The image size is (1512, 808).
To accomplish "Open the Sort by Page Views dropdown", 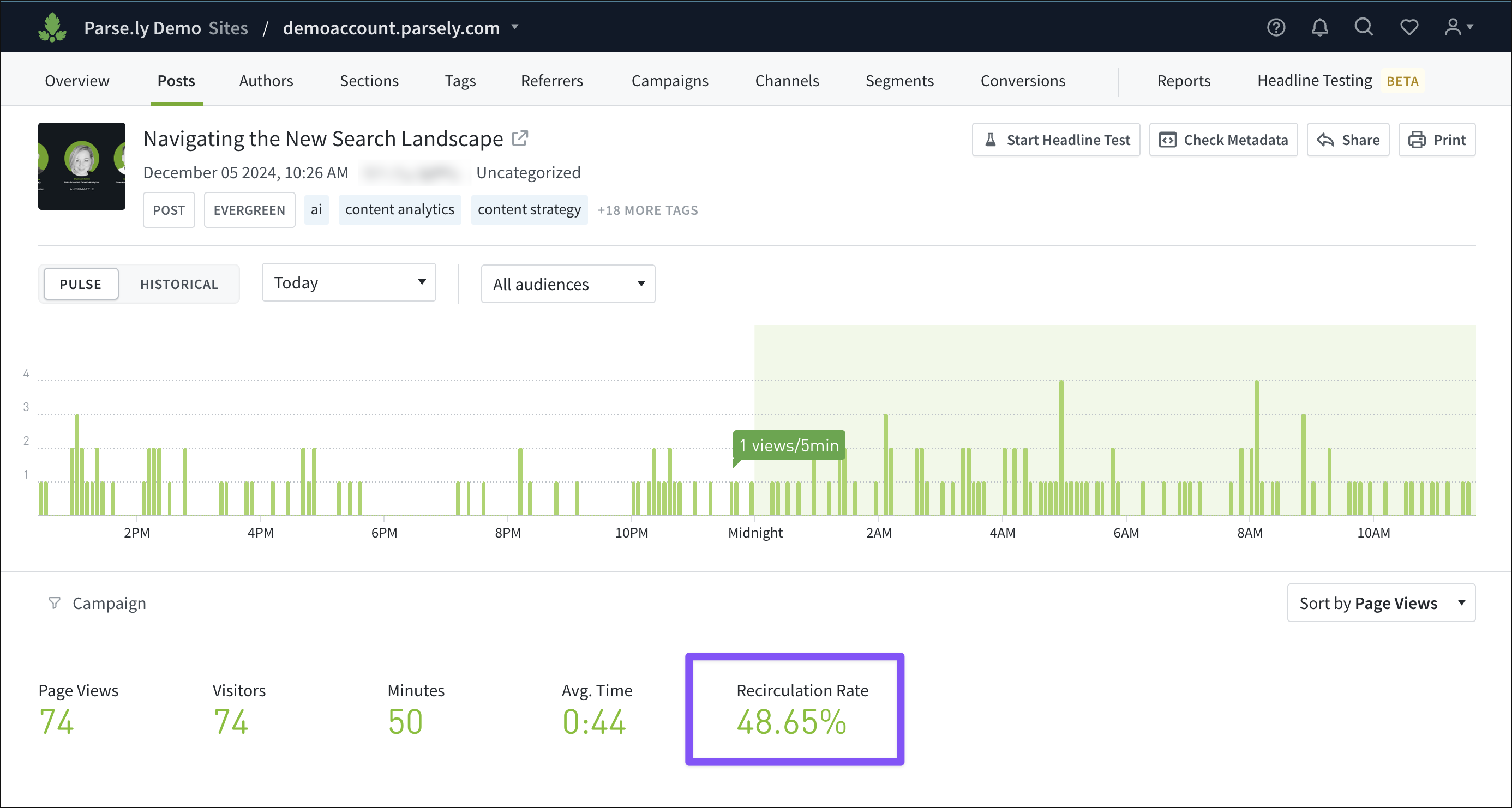I will point(1381,602).
